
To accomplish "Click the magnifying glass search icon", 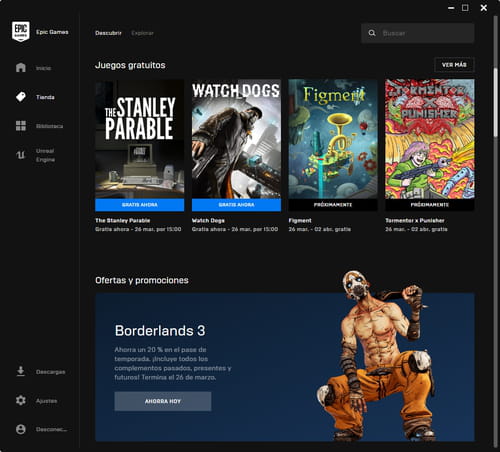I will click(x=372, y=33).
